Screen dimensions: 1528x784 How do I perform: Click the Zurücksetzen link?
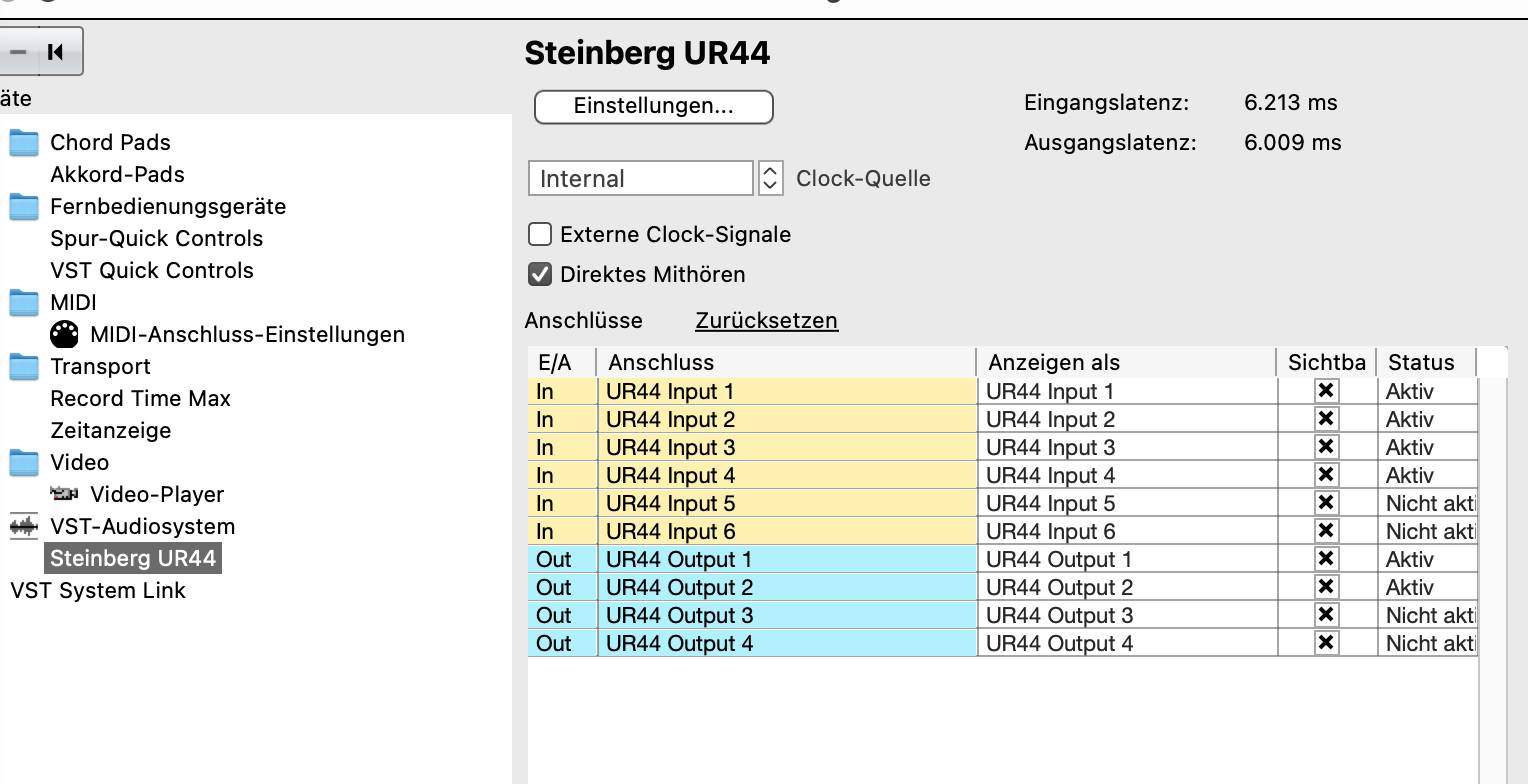pyautogui.click(x=766, y=320)
